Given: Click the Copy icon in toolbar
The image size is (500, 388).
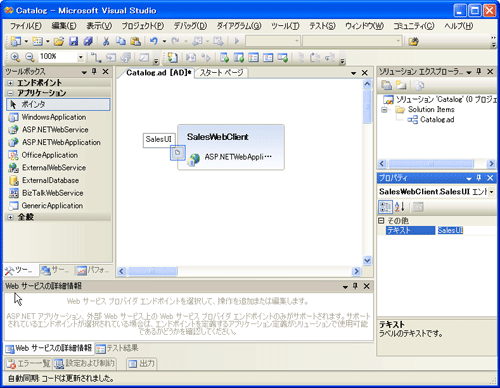Looking at the screenshot, I should [x=120, y=41].
